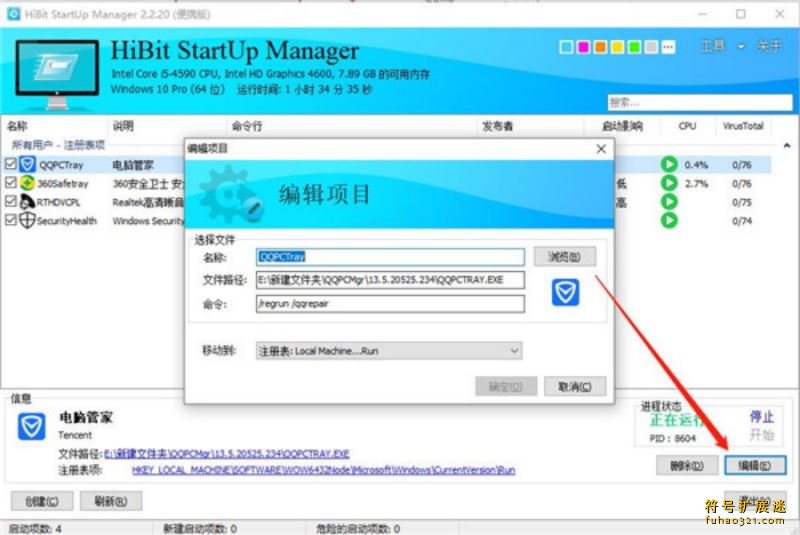Click the 搜索 search field

pos(699,103)
